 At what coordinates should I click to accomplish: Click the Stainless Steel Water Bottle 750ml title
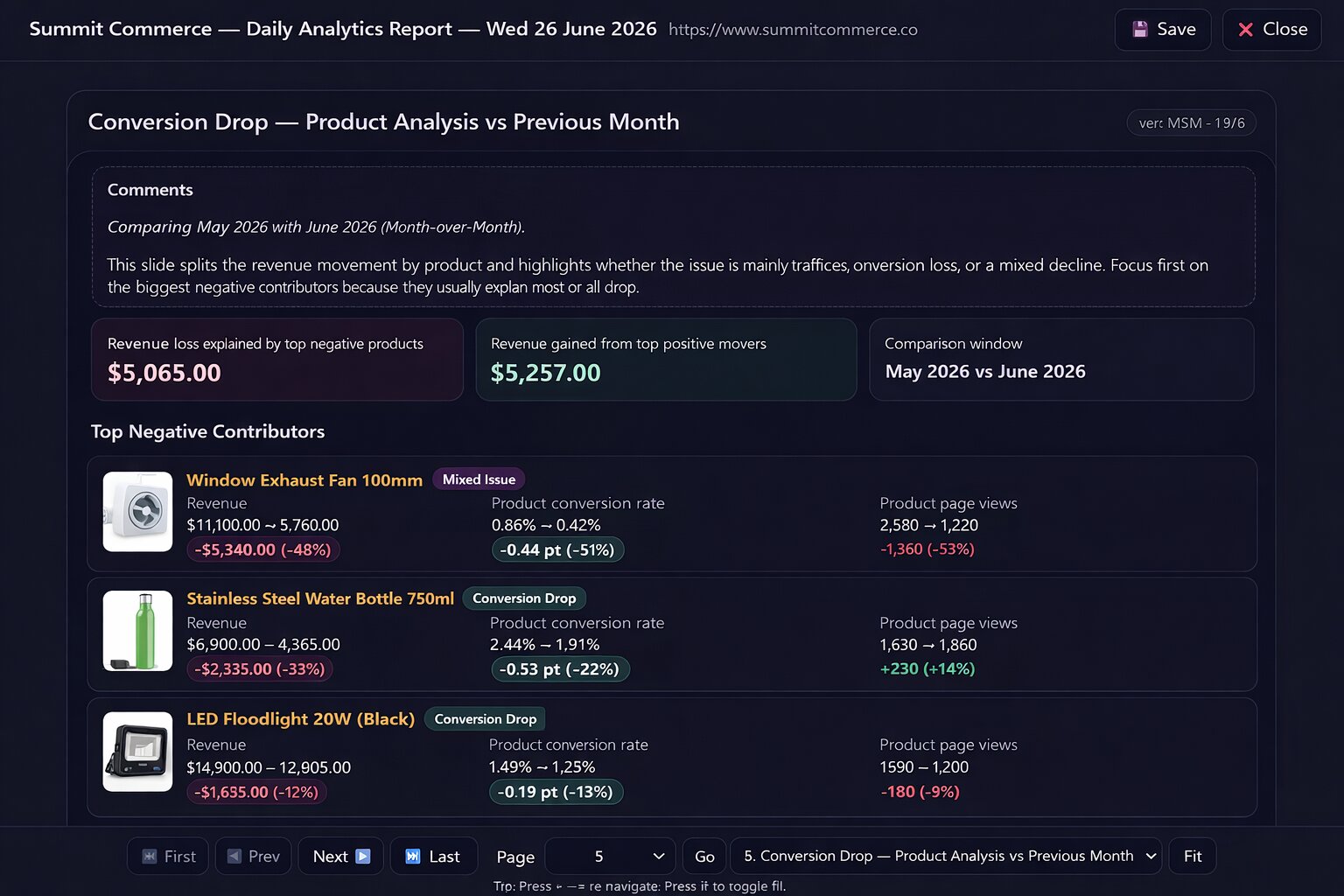click(320, 599)
